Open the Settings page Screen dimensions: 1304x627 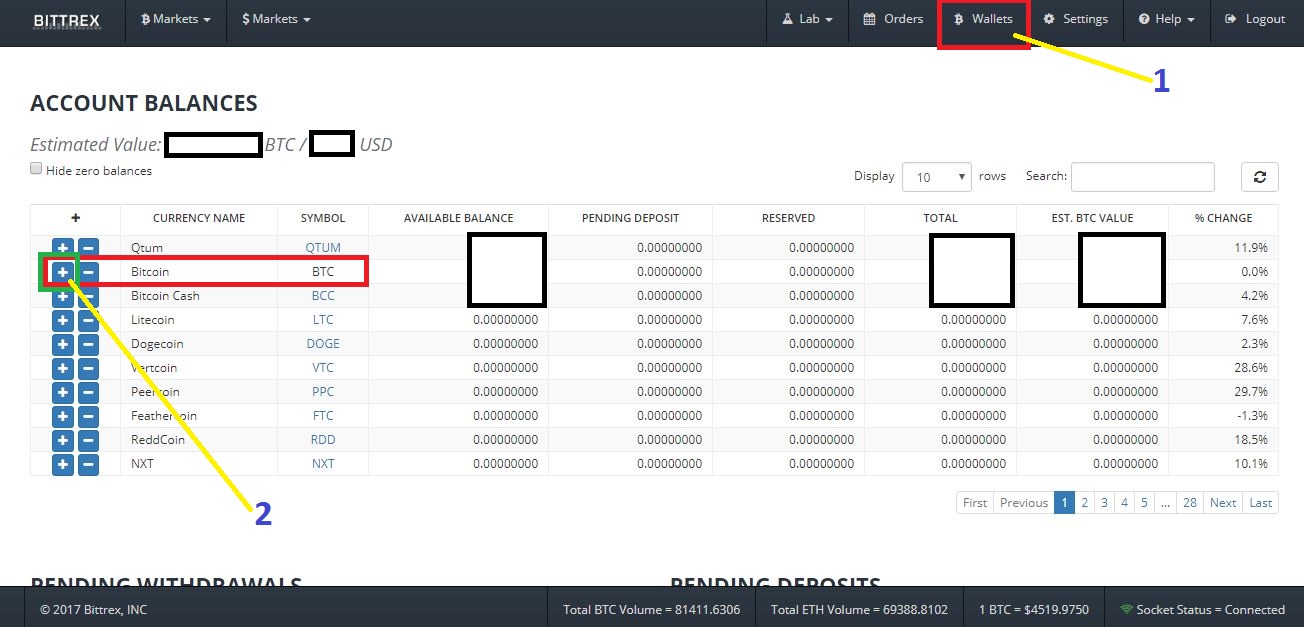tap(1076, 19)
